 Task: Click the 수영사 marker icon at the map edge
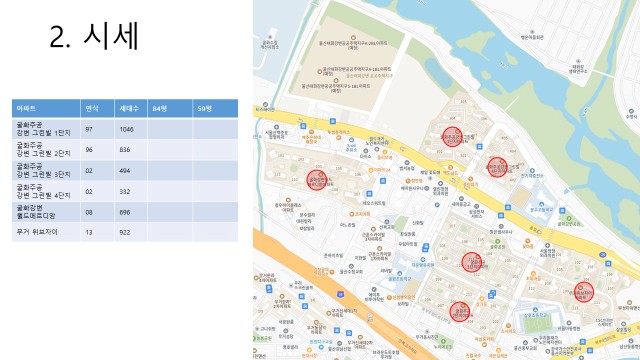pos(631,111)
